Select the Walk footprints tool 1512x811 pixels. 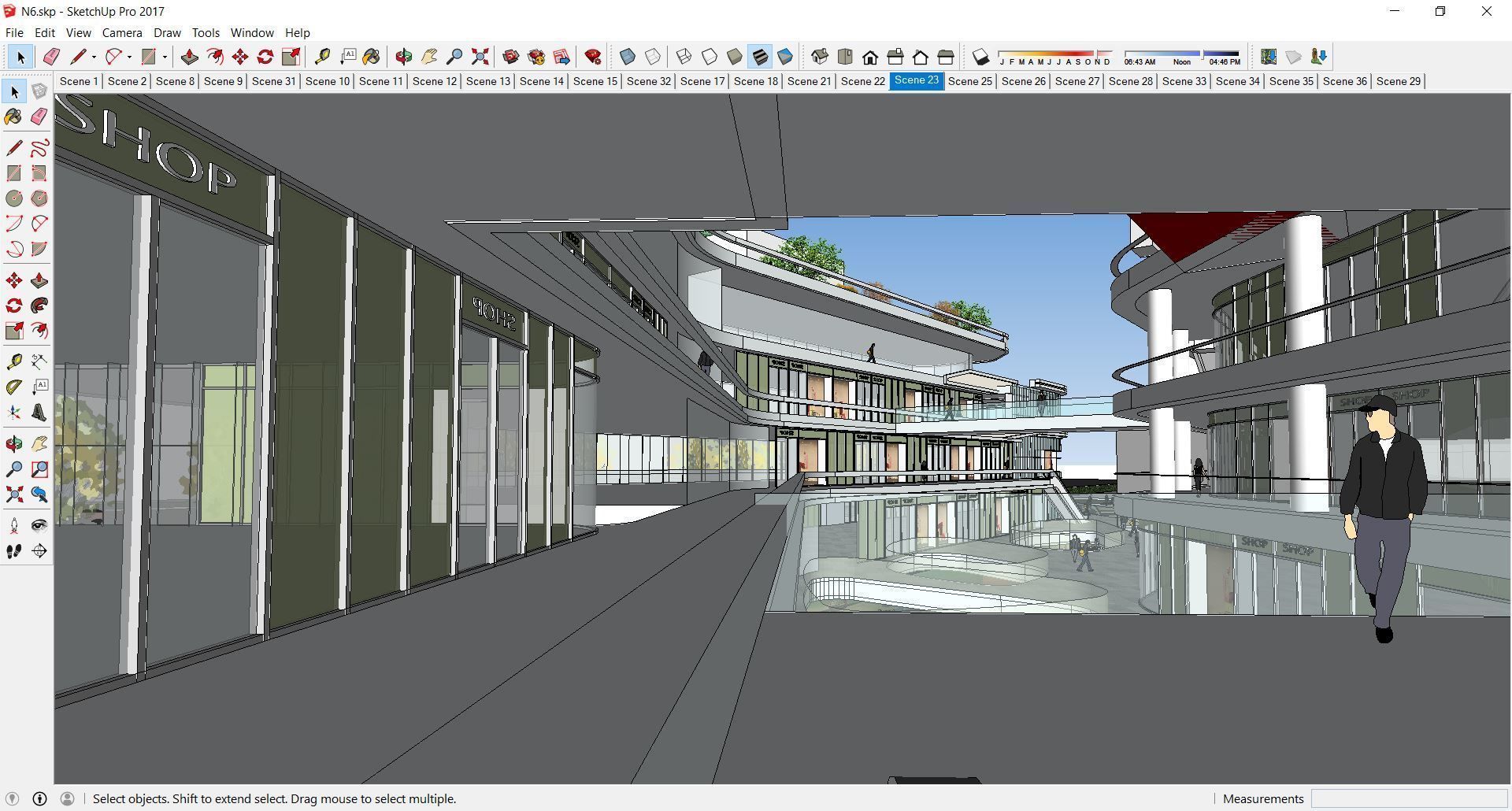click(x=14, y=551)
